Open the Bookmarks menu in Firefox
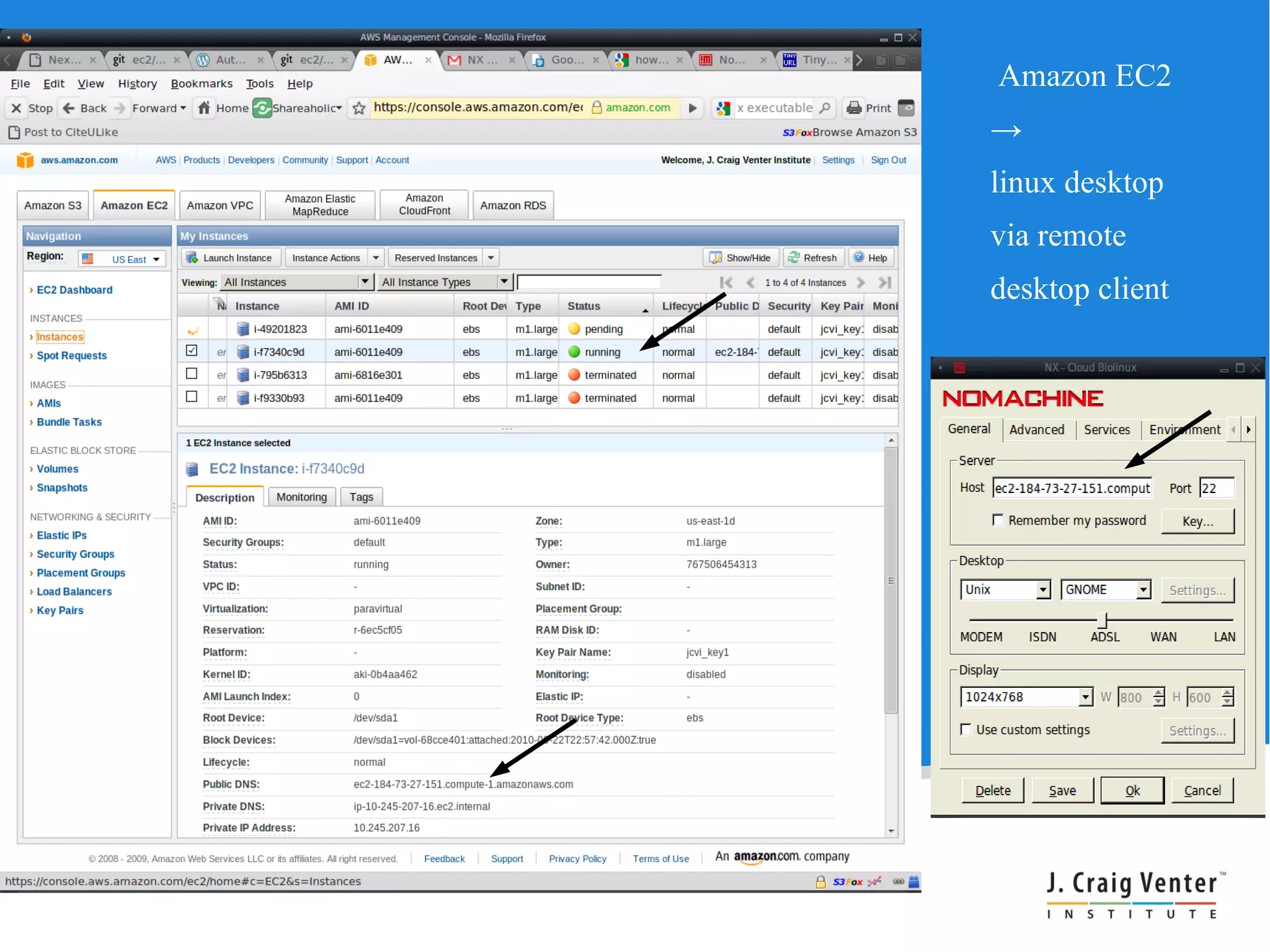1270x952 pixels. 202,84
